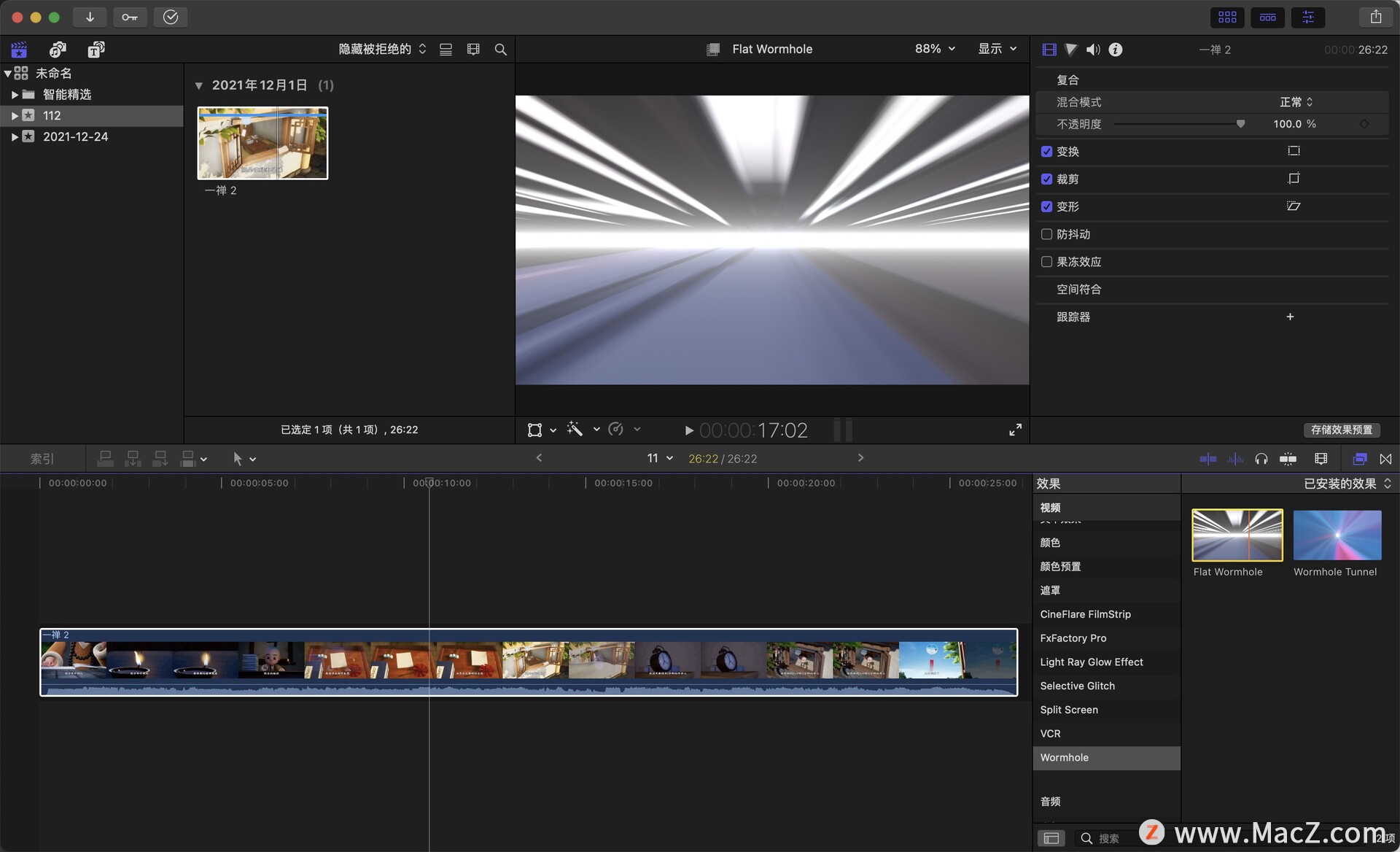Open the info inspector tab
This screenshot has width=1400, height=852.
tap(1115, 49)
